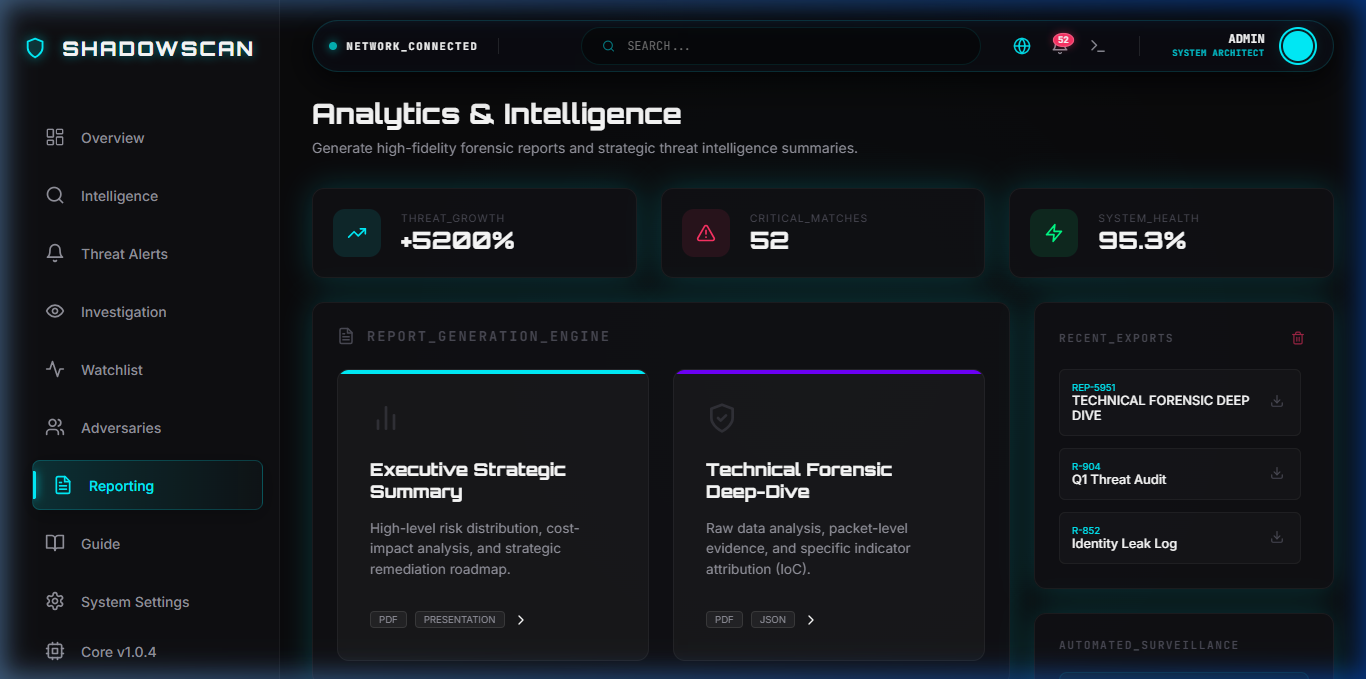Open the Overview page icon
The height and width of the screenshot is (679, 1366).
55,138
